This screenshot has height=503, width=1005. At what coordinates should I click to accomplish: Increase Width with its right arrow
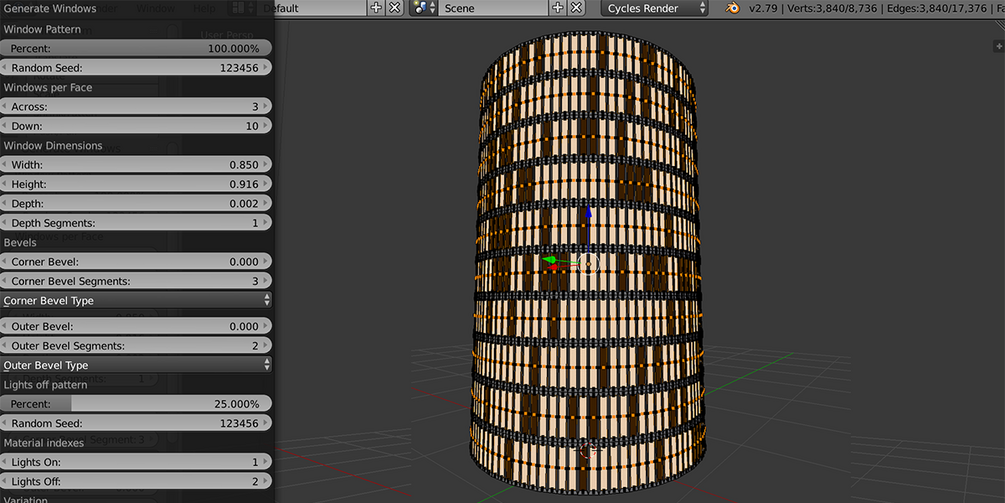[266, 165]
